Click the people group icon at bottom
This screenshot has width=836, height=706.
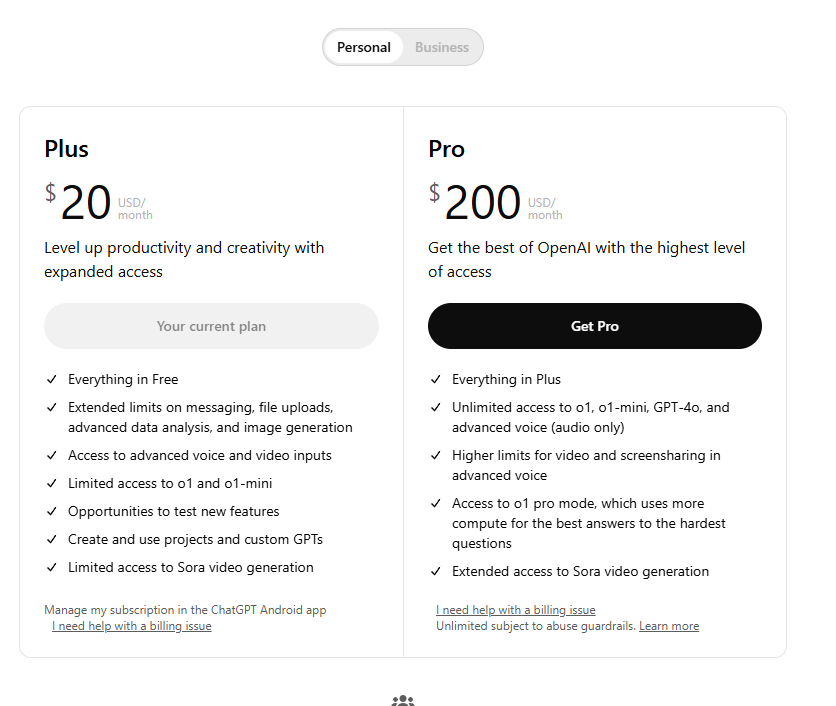pos(403,701)
